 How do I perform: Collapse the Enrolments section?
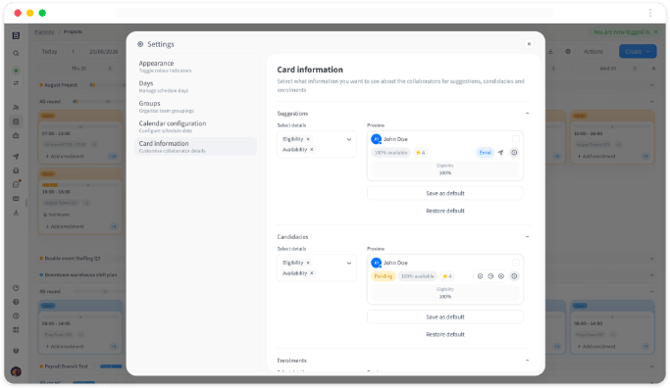[527, 360]
